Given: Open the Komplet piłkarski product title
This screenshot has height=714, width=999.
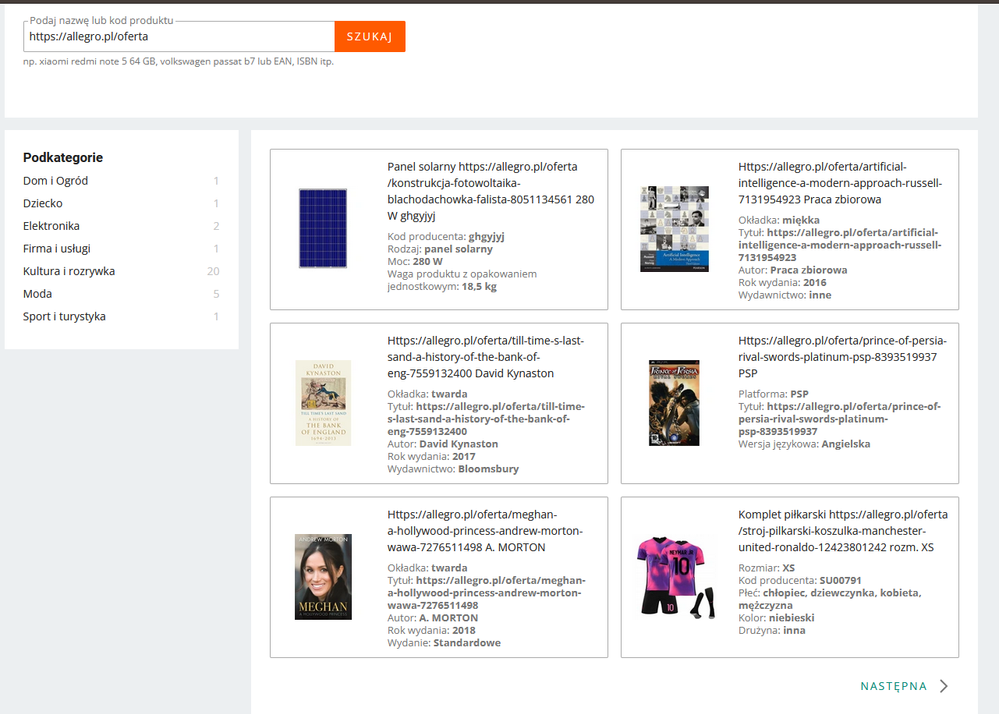Looking at the screenshot, I should pos(843,531).
